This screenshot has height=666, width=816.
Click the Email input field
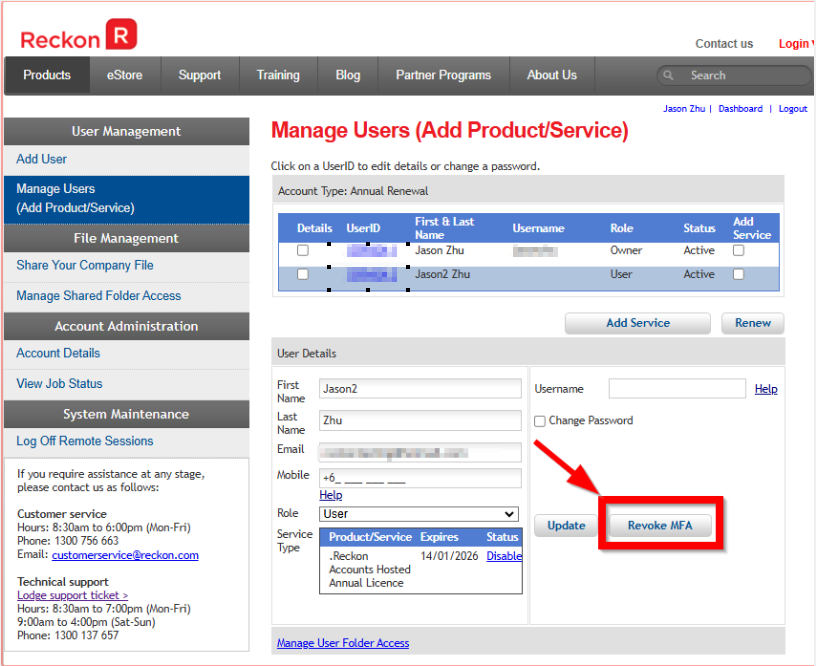(x=420, y=453)
